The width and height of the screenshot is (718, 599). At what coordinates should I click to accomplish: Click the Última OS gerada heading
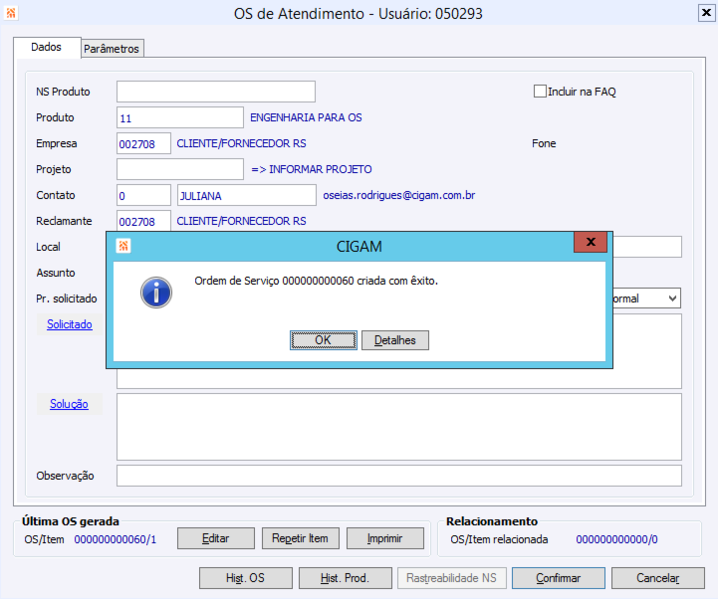click(x=71, y=521)
